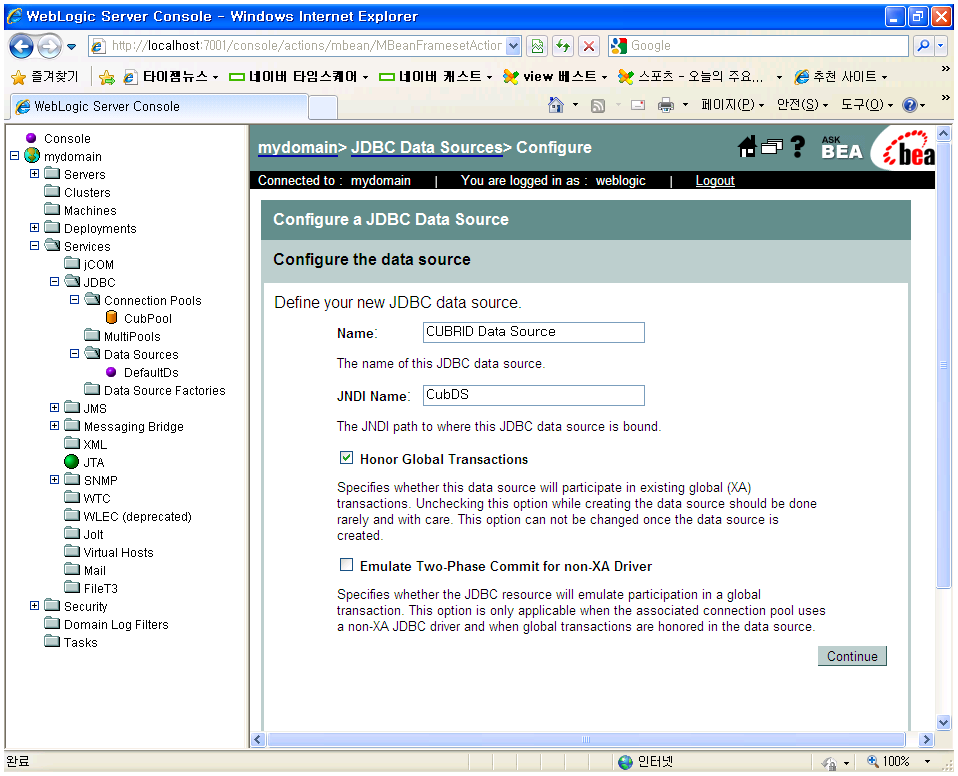
Task: Click the Refresh page icon
Action: click(x=563, y=46)
